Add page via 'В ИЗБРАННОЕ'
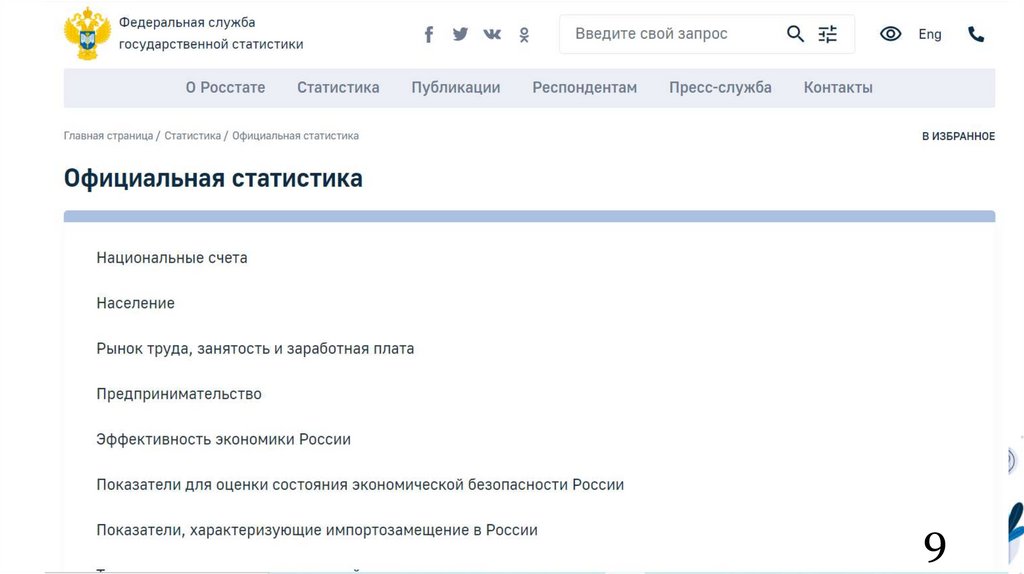 958,136
